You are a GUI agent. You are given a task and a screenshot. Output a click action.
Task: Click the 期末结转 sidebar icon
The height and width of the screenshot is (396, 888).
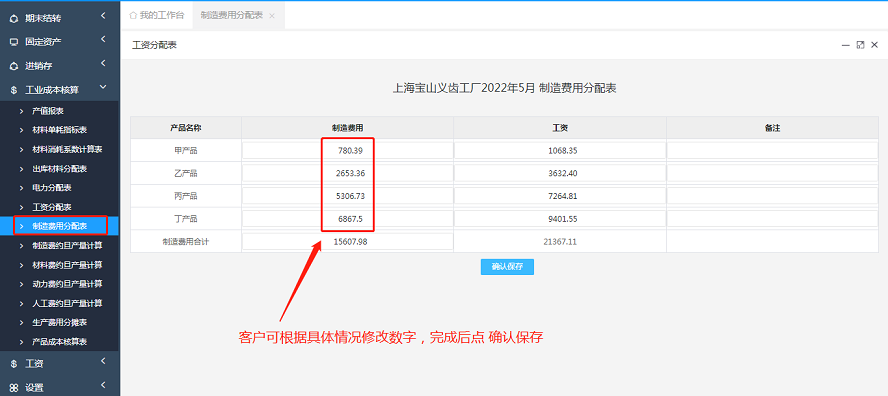(14, 18)
